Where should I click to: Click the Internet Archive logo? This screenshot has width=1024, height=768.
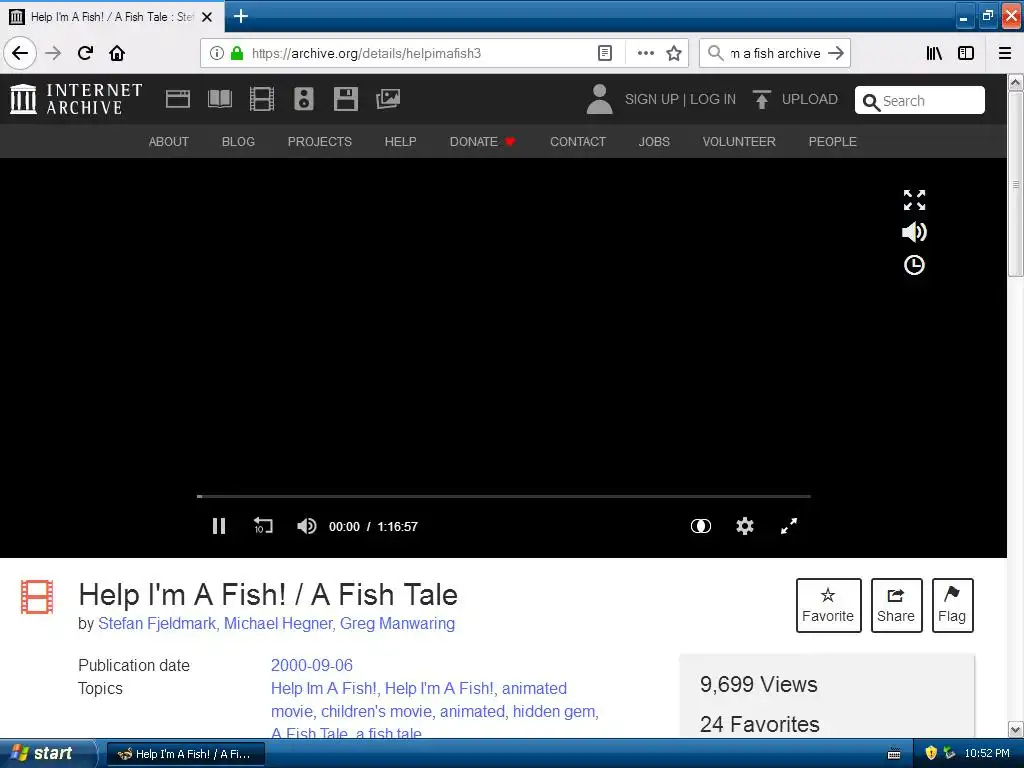76,99
